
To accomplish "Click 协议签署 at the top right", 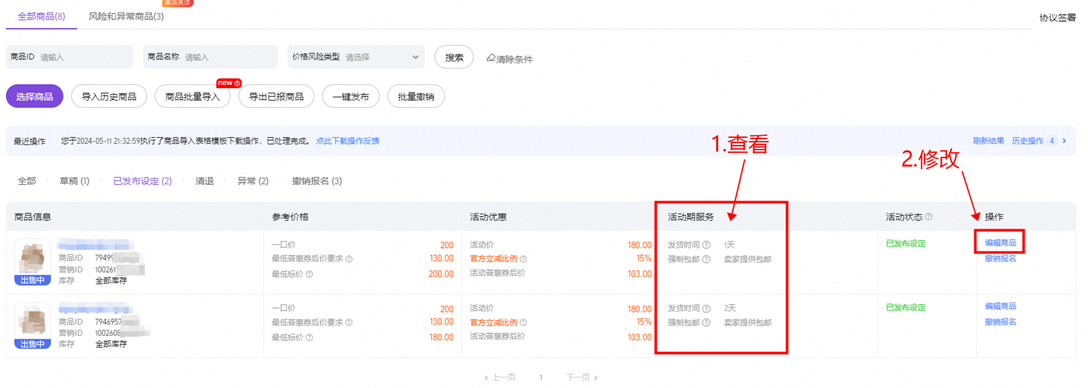I will pos(1057,18).
